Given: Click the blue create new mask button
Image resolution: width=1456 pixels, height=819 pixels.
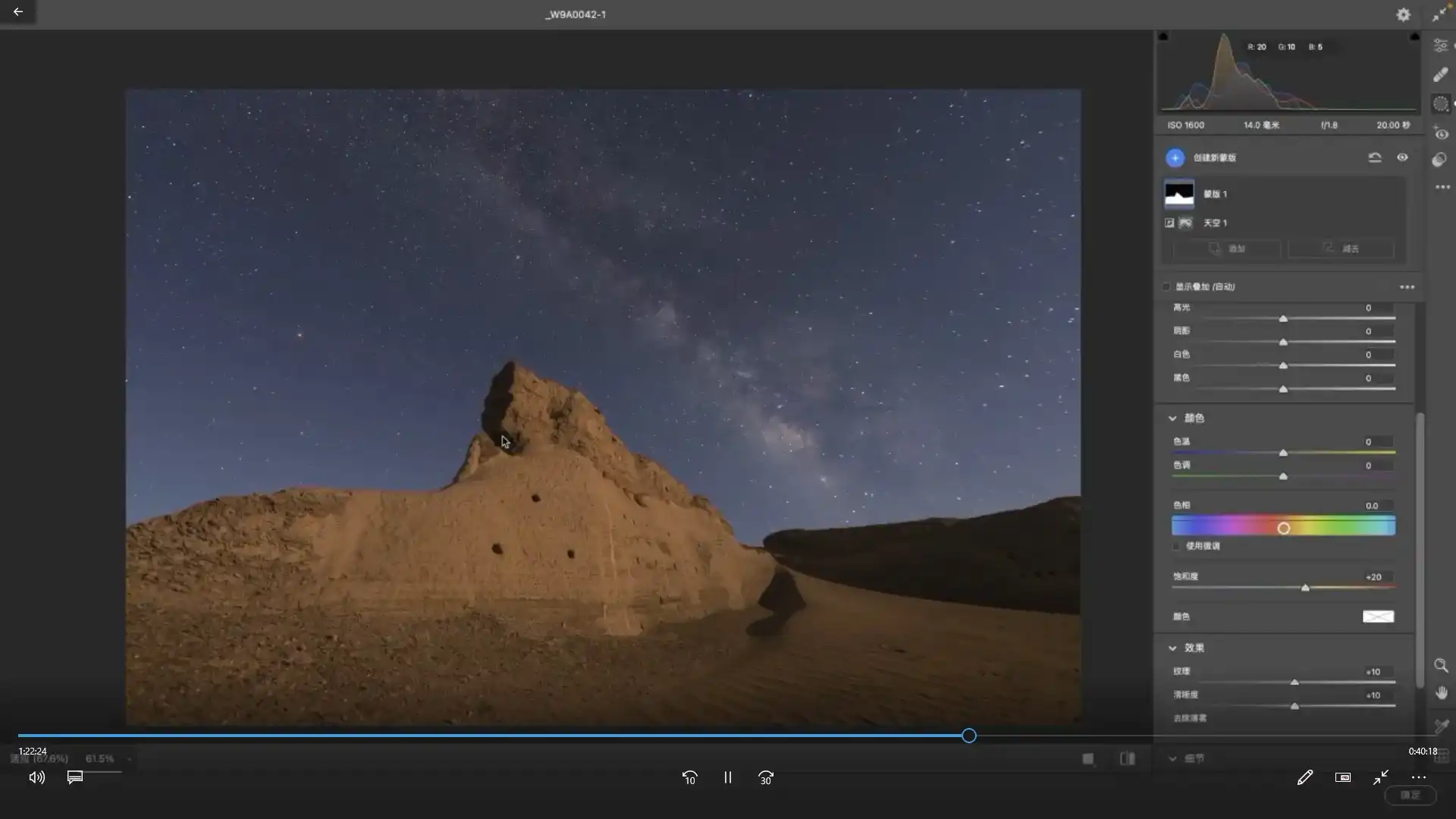Looking at the screenshot, I should tap(1175, 158).
